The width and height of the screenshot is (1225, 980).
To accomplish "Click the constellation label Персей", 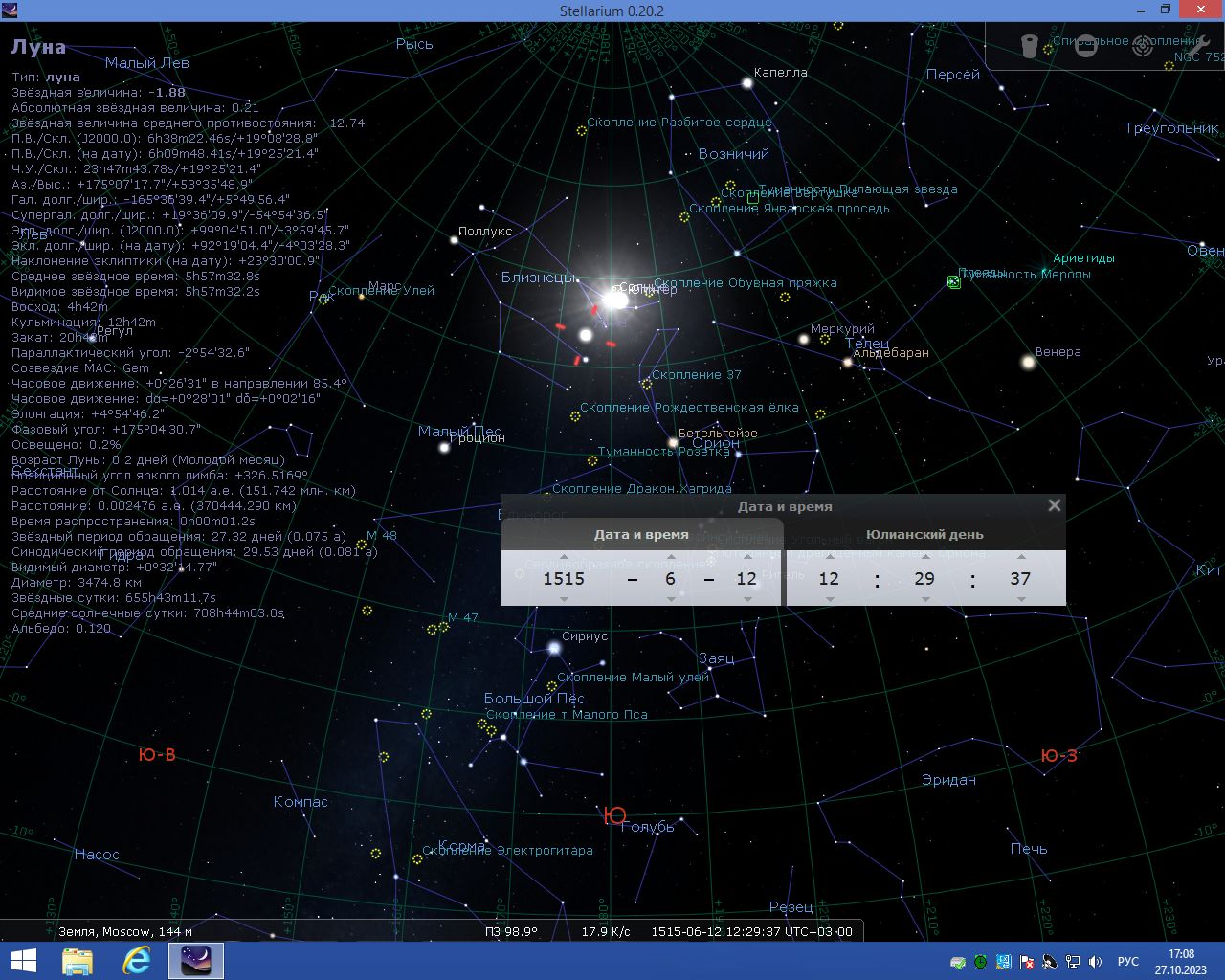I will [x=953, y=75].
